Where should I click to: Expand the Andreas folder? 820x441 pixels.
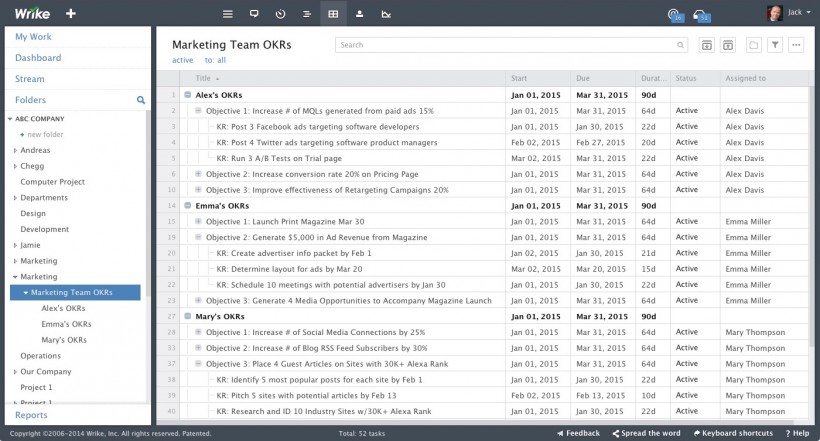(15, 150)
